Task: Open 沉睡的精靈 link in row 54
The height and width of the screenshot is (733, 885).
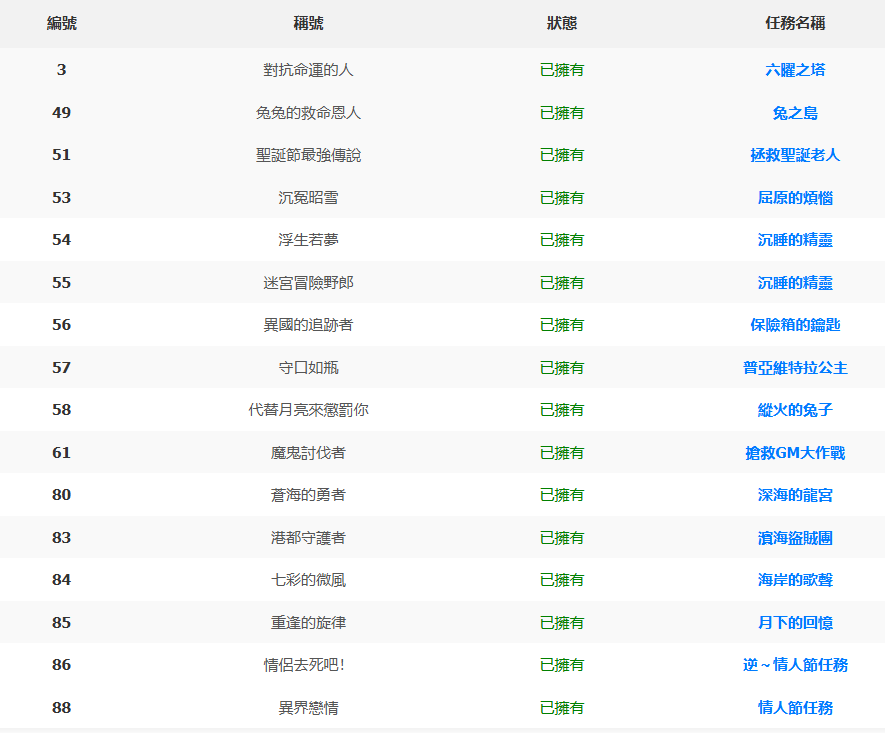Action: (795, 240)
